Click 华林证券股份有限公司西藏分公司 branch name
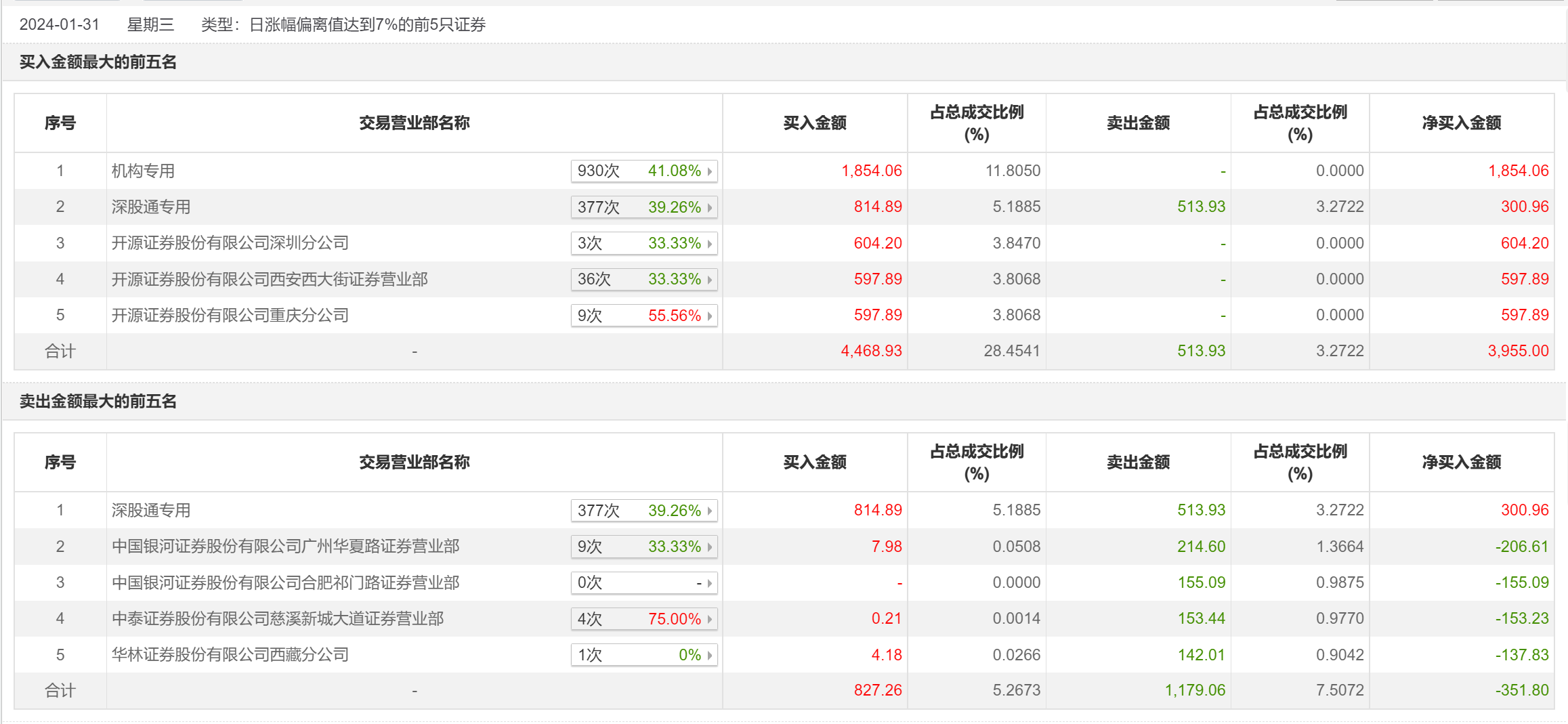The image size is (1568, 724). (230, 655)
